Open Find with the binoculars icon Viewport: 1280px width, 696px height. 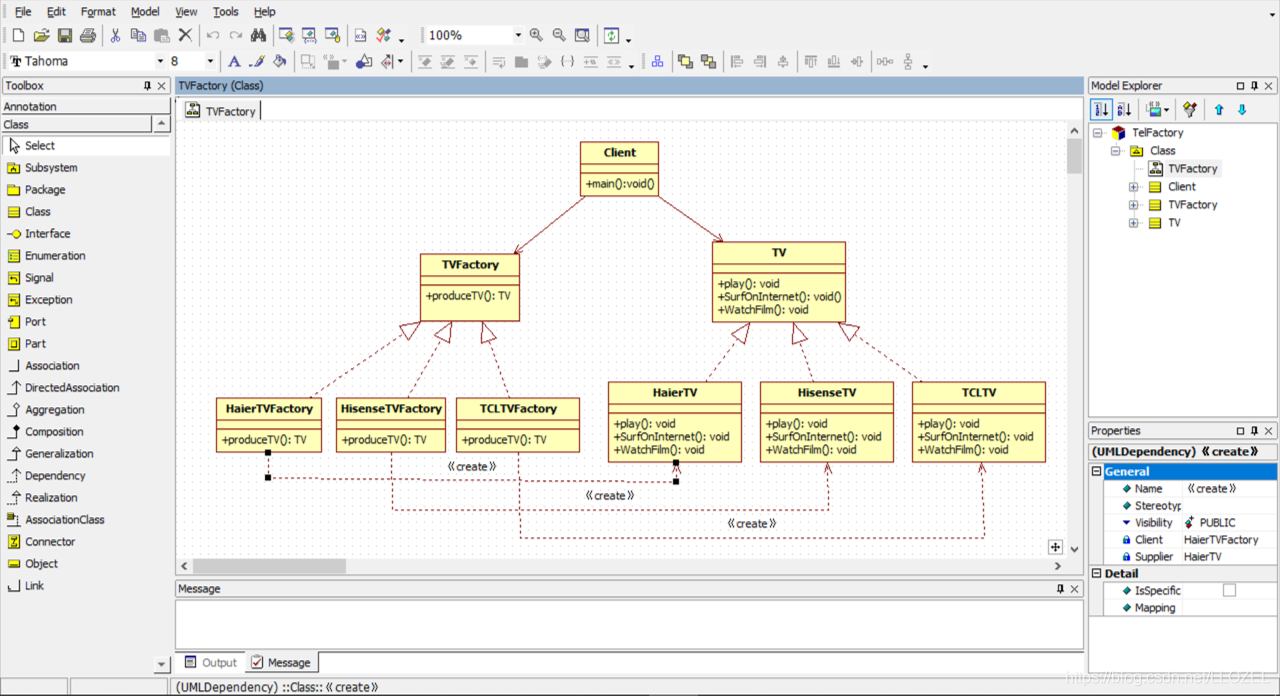[258, 35]
